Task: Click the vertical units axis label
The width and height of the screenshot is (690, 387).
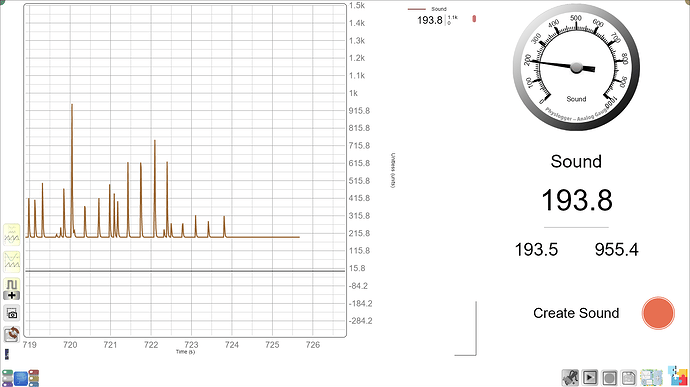Action: (x=393, y=171)
